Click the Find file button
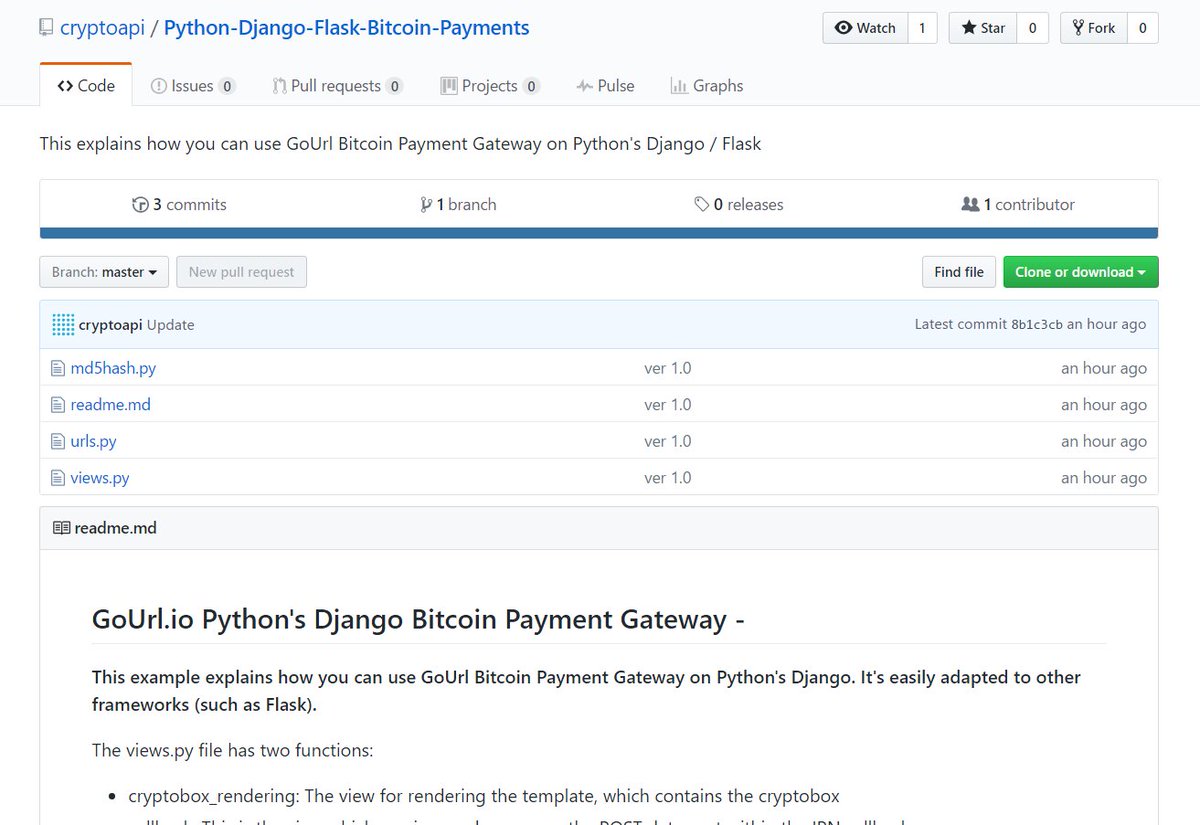 959,272
